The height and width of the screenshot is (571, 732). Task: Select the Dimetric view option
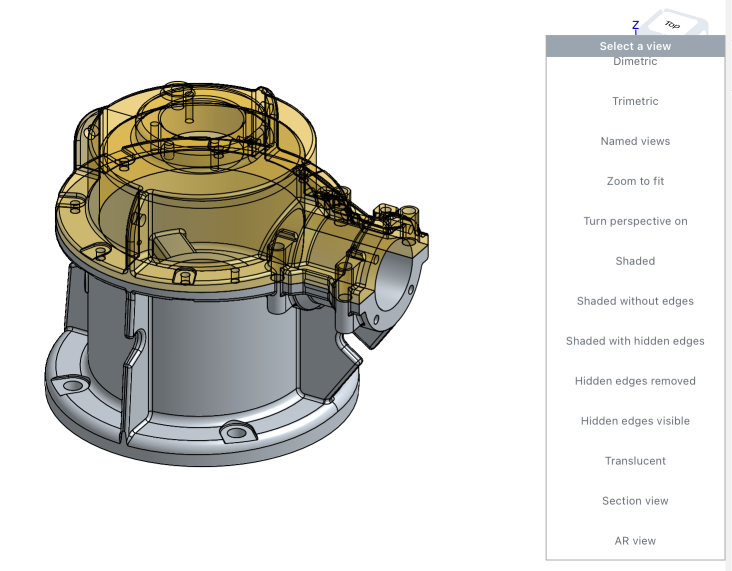point(635,62)
